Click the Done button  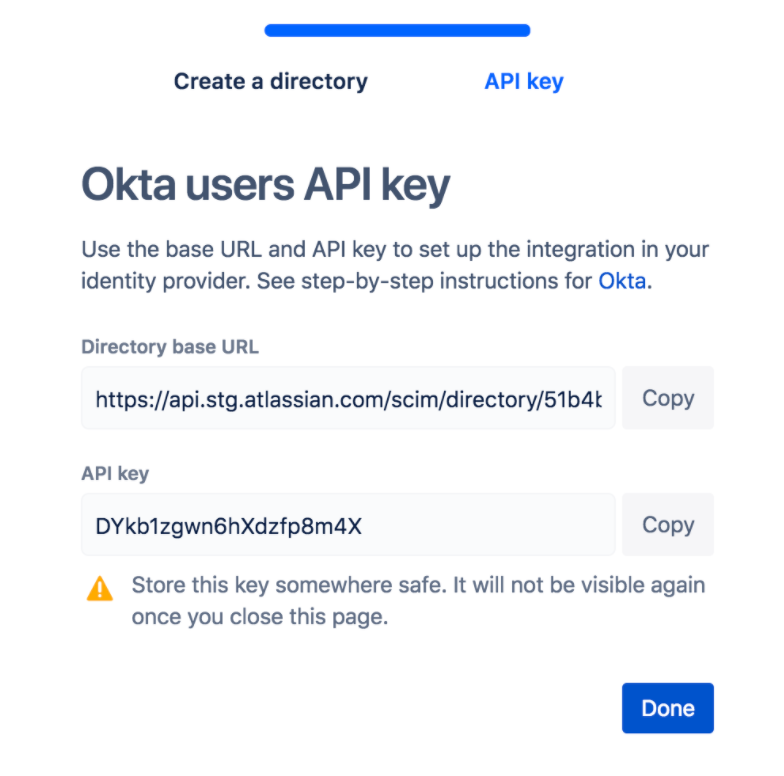pos(668,708)
